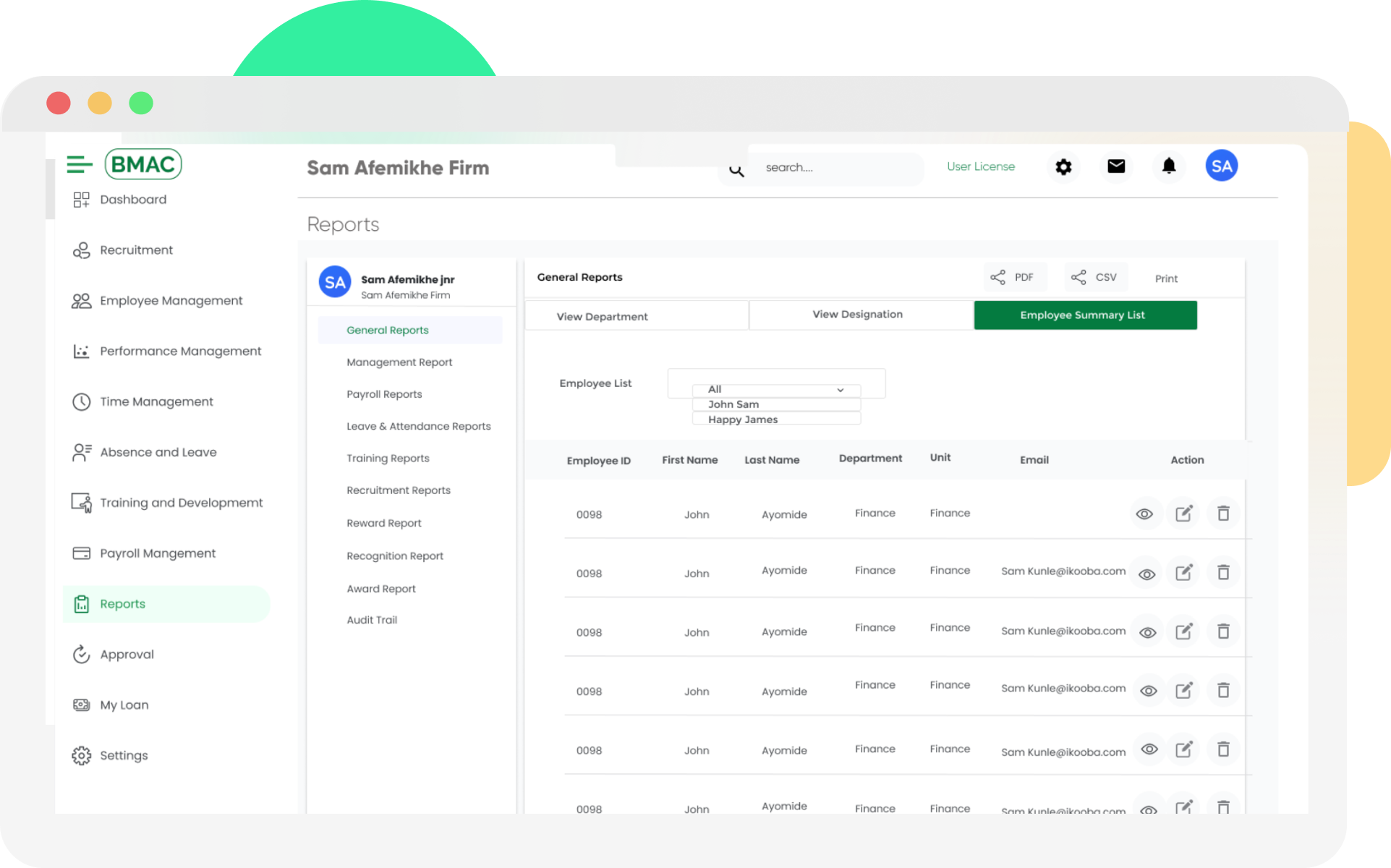Open Payroll Reports in report list

384,394
